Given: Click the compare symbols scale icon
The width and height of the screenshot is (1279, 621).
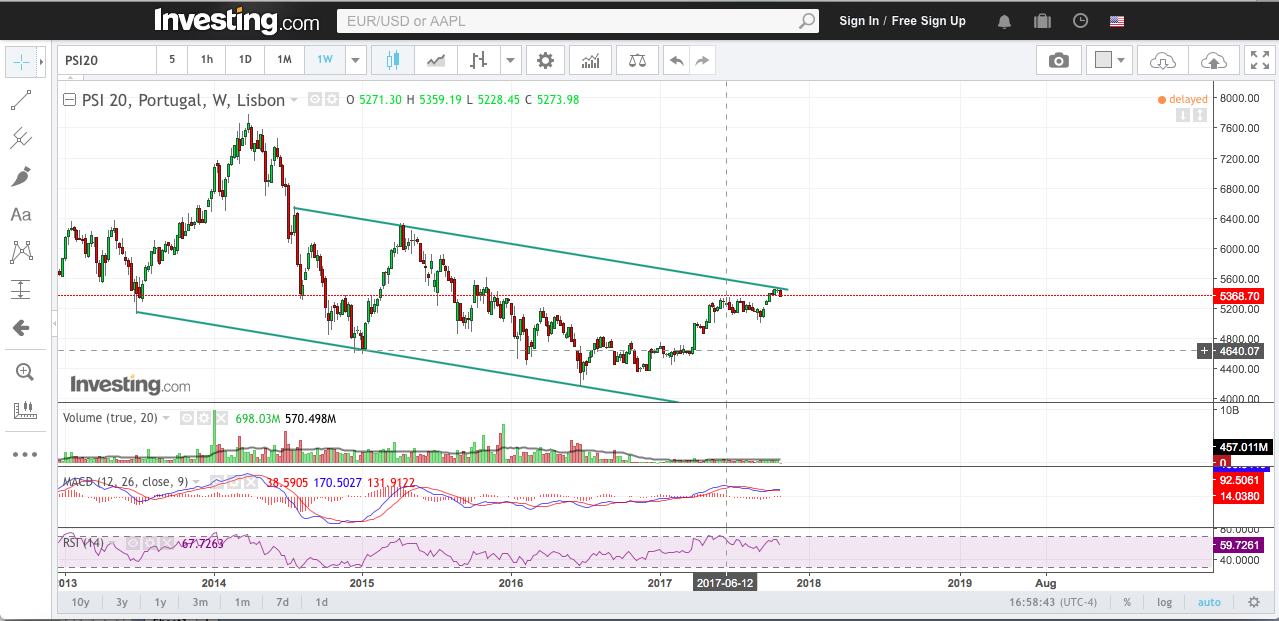Looking at the screenshot, I should tap(637, 60).
